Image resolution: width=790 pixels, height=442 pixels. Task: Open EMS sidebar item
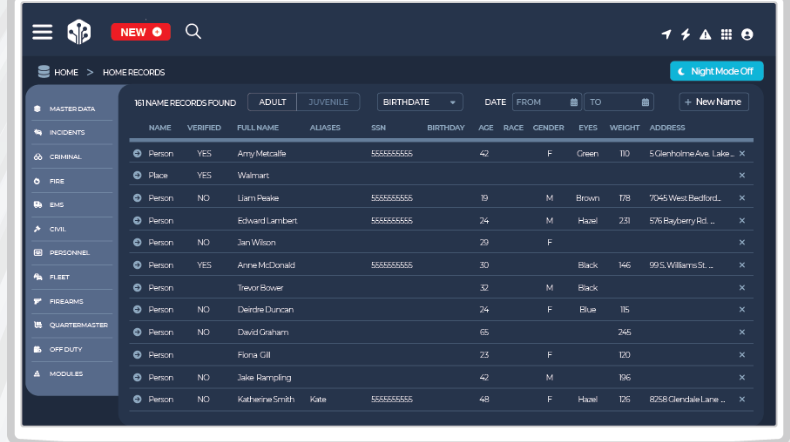pyautogui.click(x=72, y=205)
